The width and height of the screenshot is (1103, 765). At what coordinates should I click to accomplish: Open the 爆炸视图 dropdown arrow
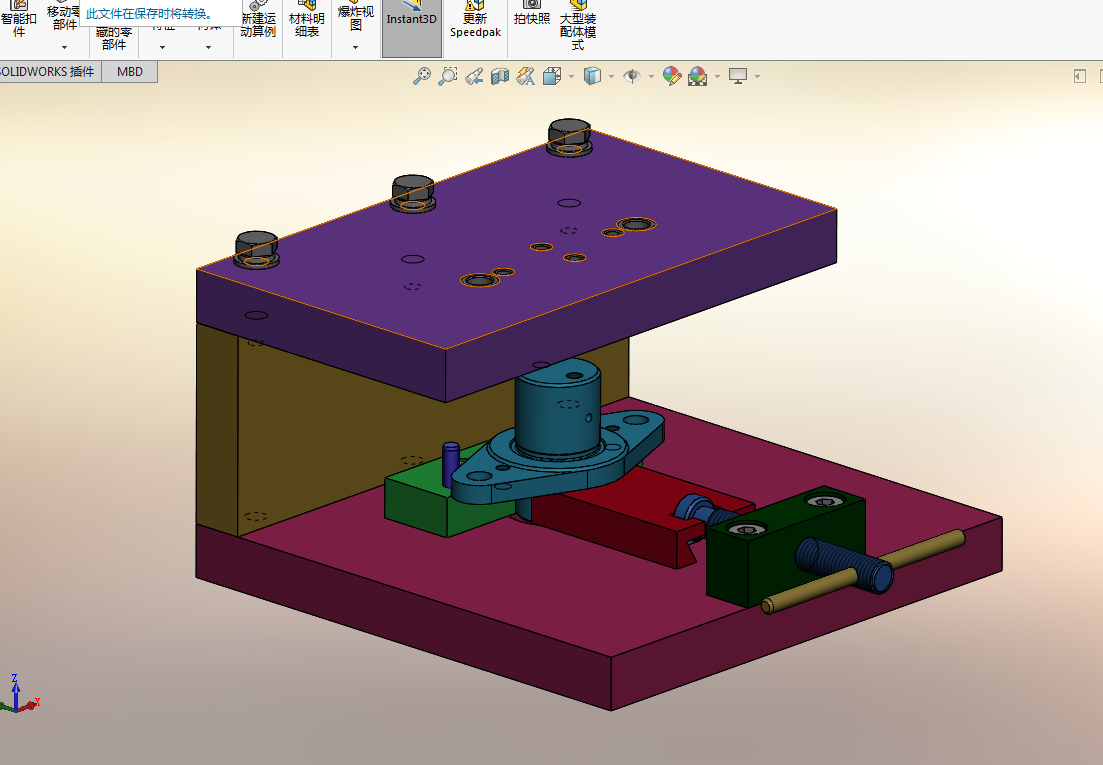click(x=355, y=47)
